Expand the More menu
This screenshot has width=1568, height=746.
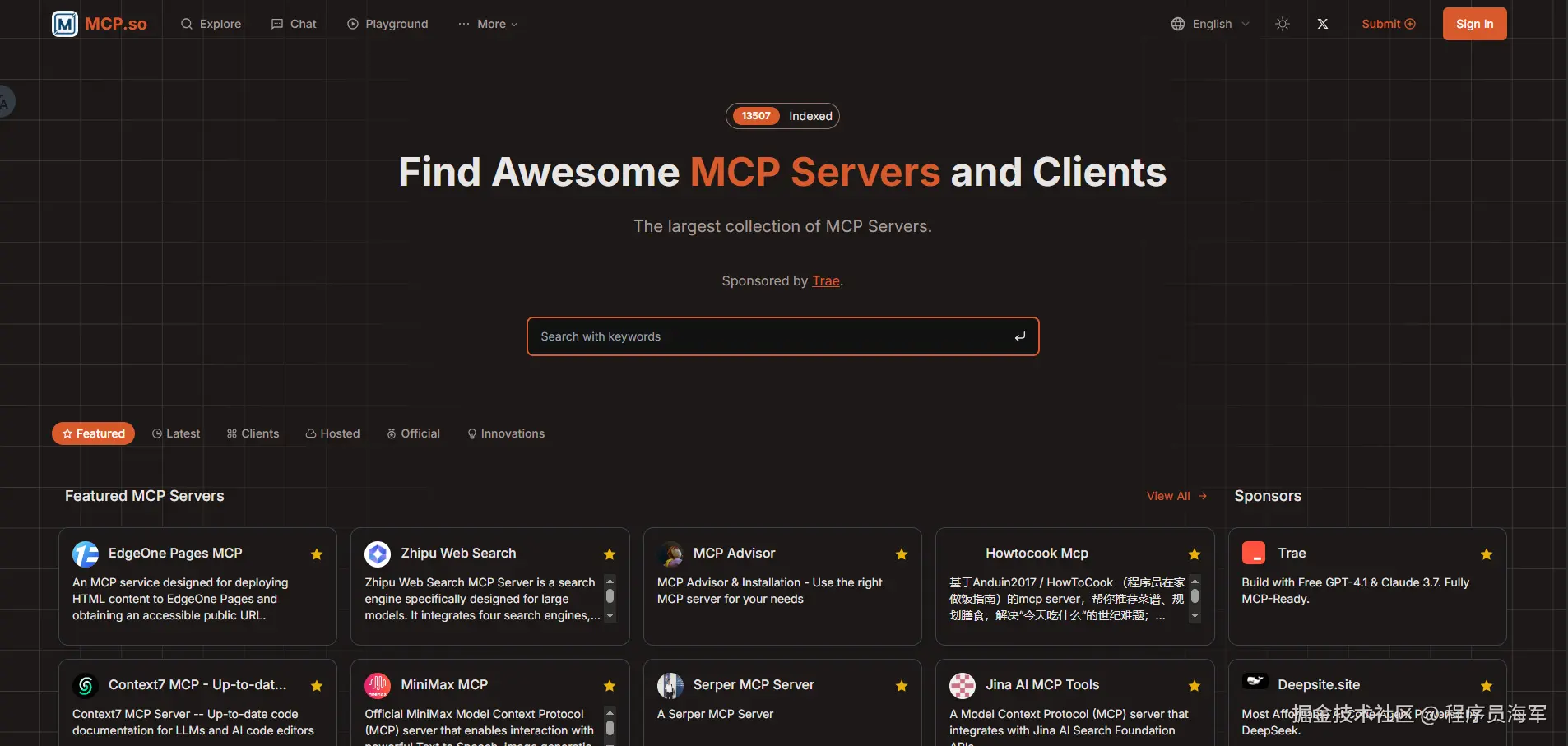(x=488, y=24)
